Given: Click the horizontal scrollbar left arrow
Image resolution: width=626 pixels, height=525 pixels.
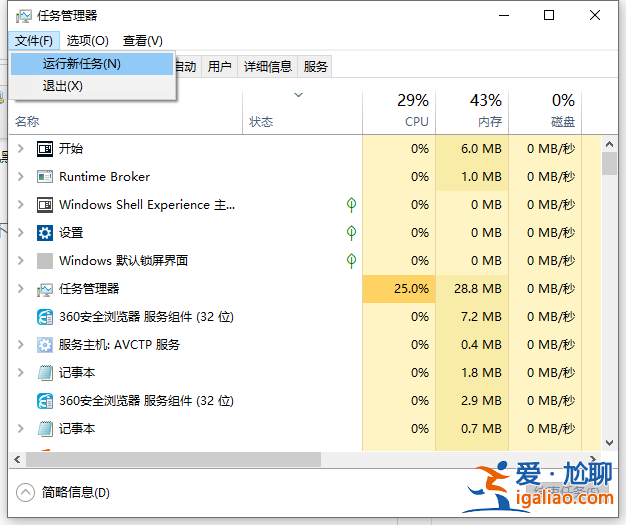Looking at the screenshot, I should [x=17, y=460].
